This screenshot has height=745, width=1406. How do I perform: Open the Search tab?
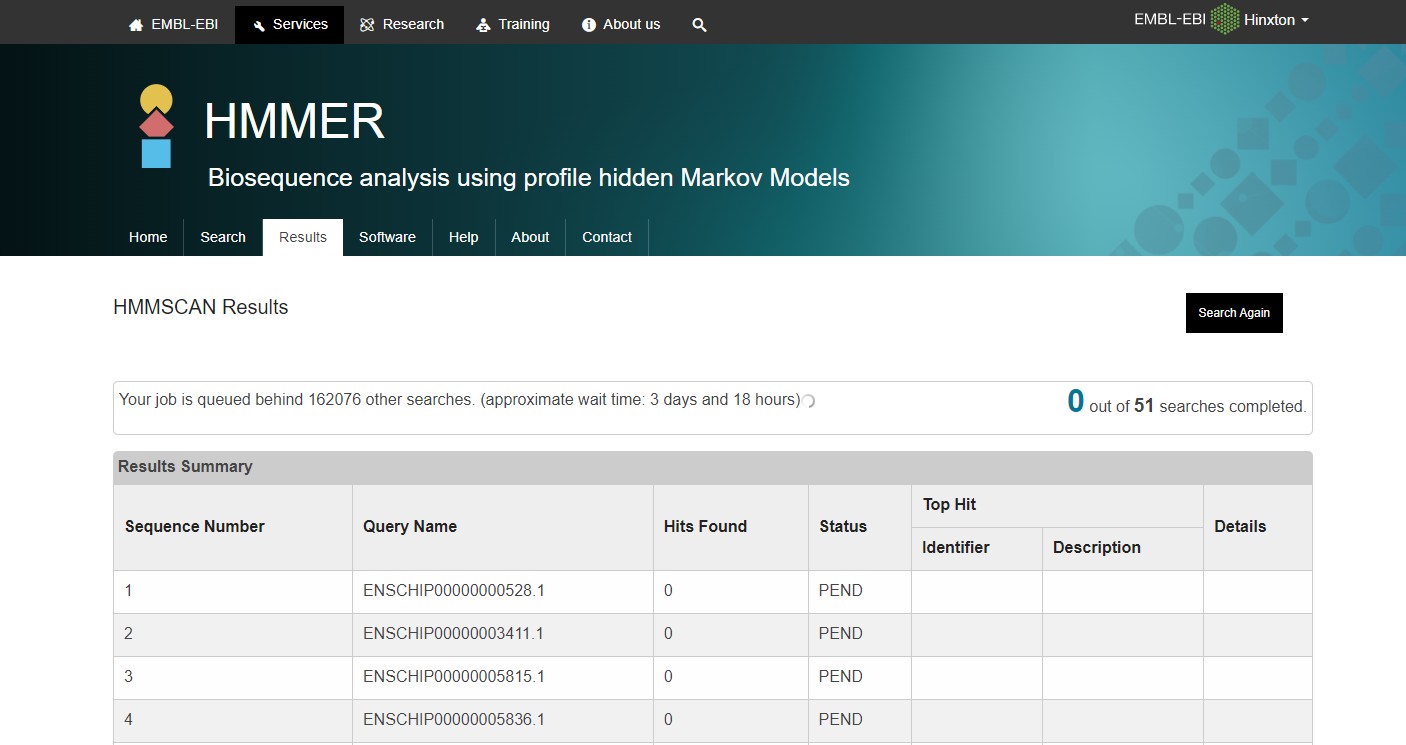tap(223, 237)
